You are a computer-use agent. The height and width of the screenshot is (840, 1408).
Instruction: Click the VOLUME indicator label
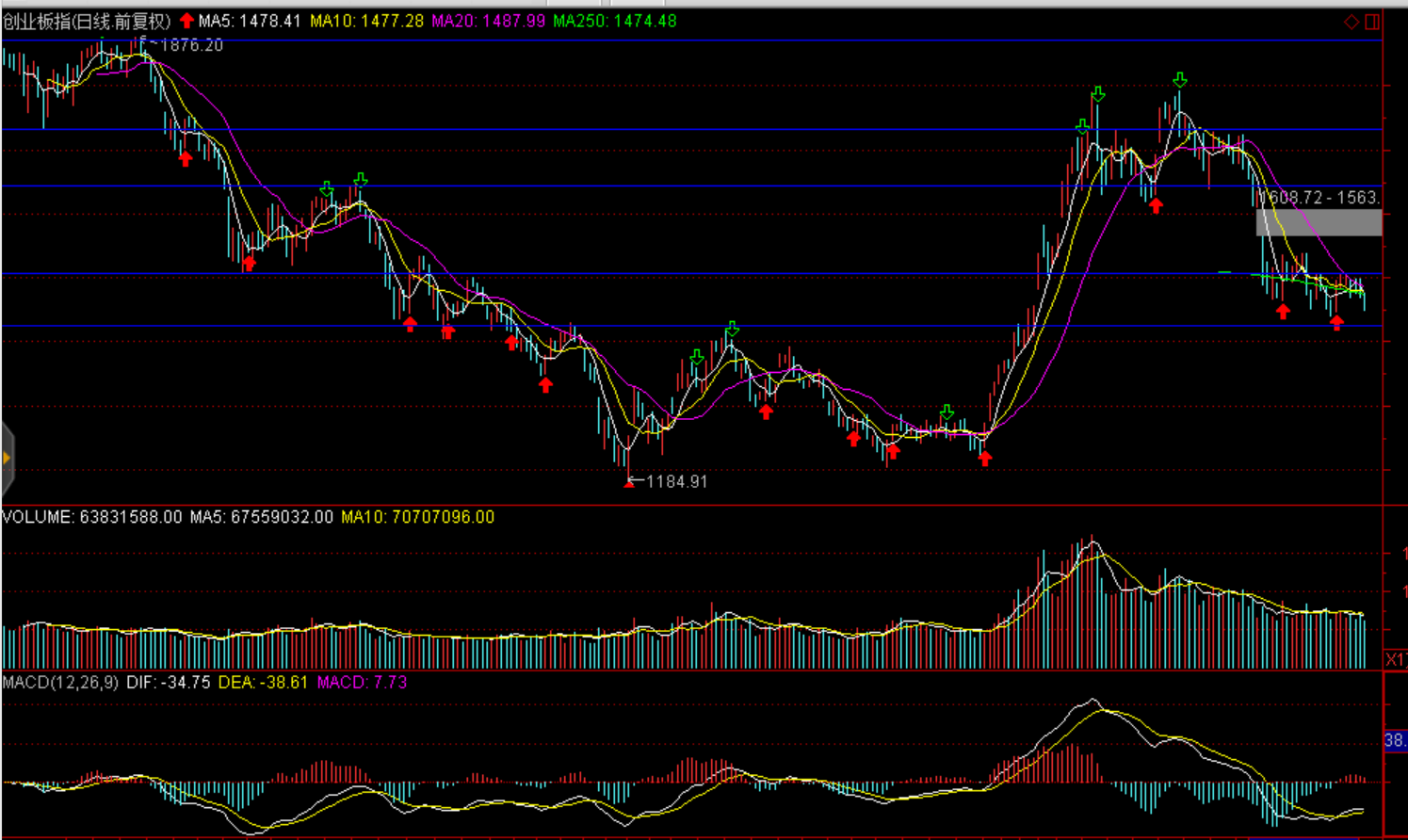point(38,517)
